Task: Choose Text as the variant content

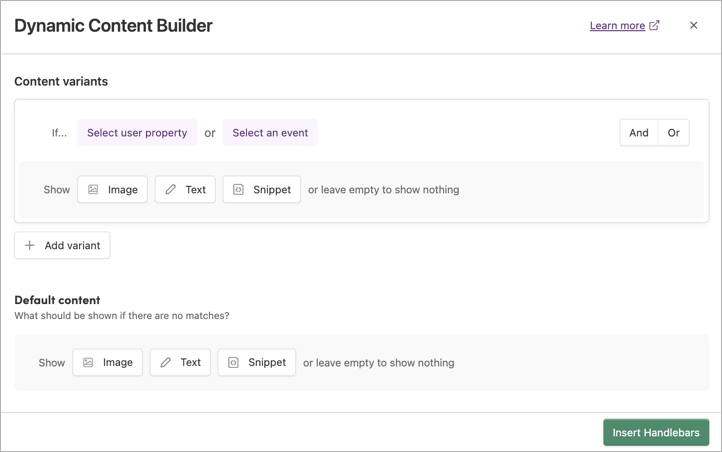Action: pyautogui.click(x=185, y=190)
